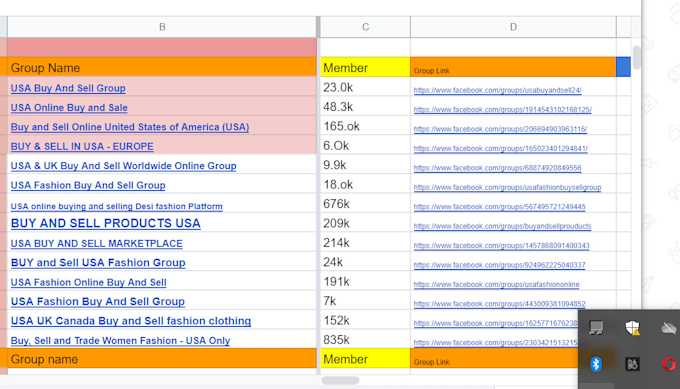This screenshot has width=680, height=389.
Task: Select Group Link header cell above usabuyandsell24 URL
Action: 513,67
